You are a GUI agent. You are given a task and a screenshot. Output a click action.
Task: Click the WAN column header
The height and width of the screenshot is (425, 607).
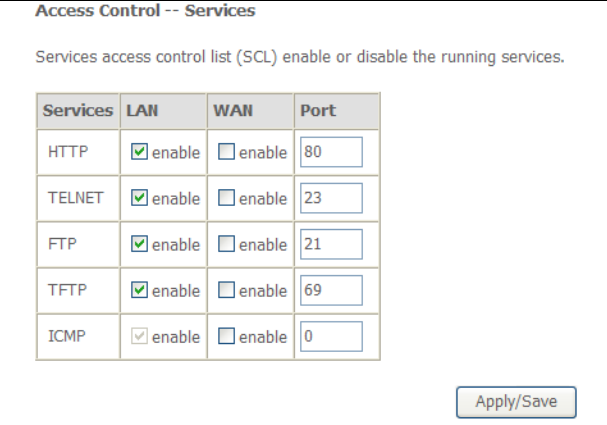[x=232, y=110]
